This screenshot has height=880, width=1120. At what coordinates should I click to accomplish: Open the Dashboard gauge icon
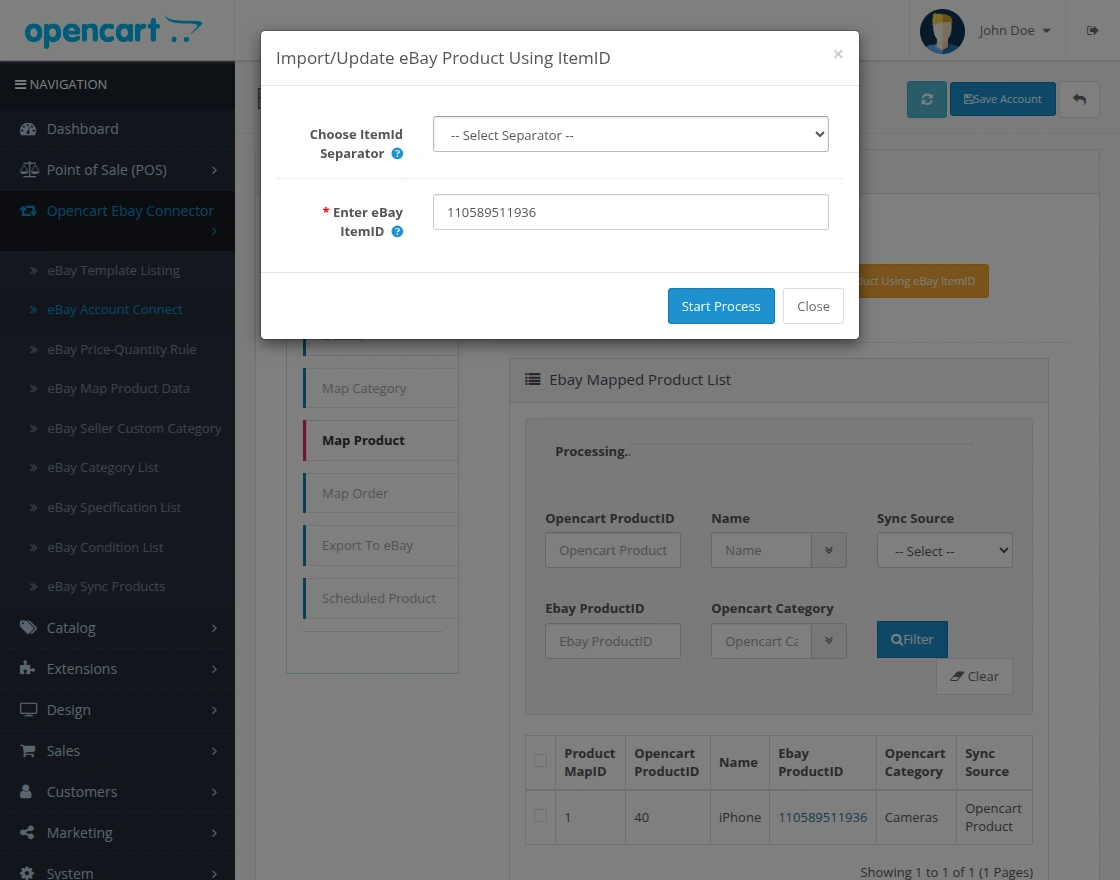28,129
